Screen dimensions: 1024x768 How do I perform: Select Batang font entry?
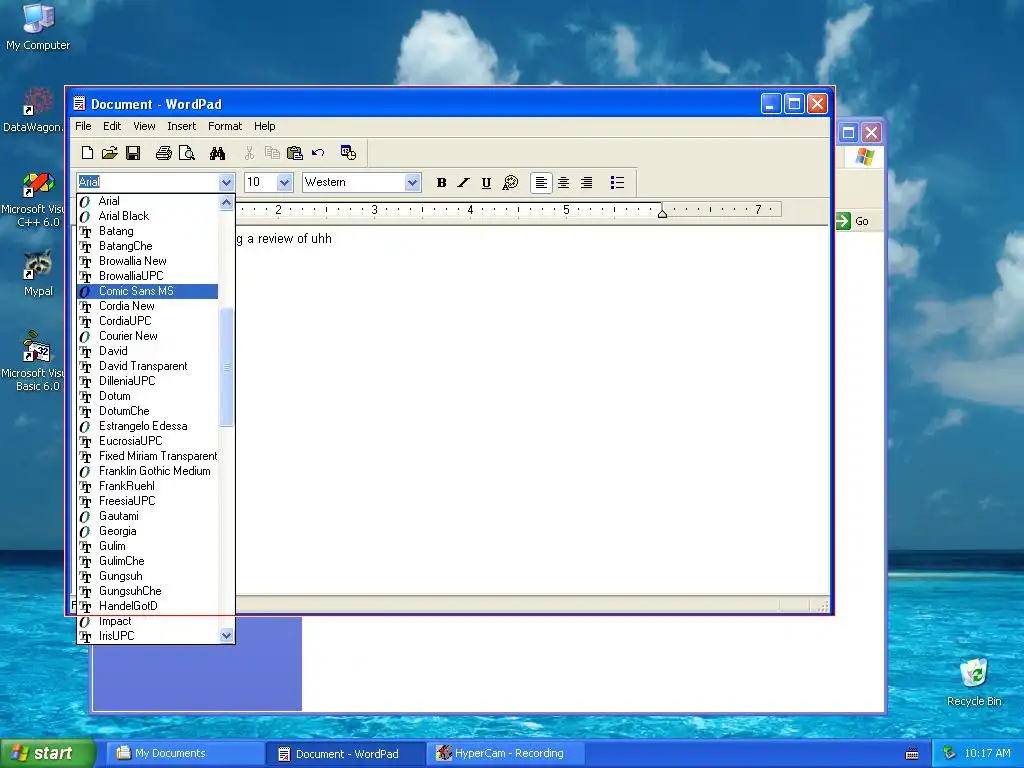pos(148,231)
